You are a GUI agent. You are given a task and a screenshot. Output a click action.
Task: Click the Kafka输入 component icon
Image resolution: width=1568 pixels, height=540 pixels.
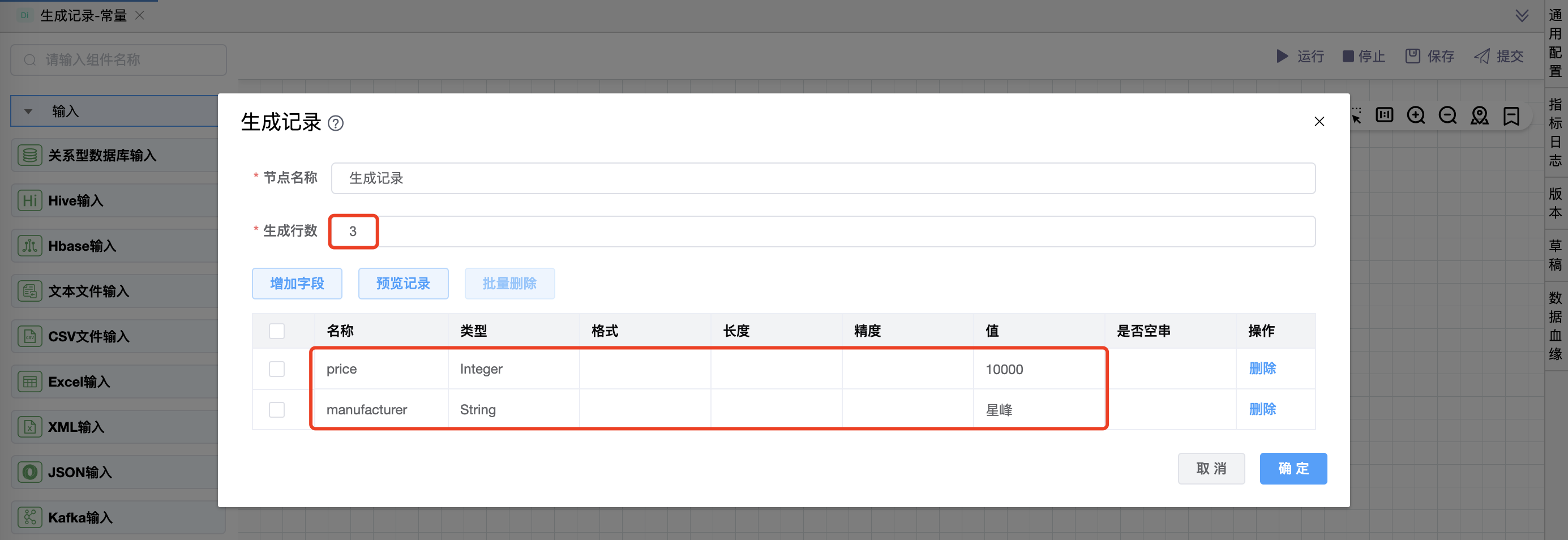[x=29, y=517]
